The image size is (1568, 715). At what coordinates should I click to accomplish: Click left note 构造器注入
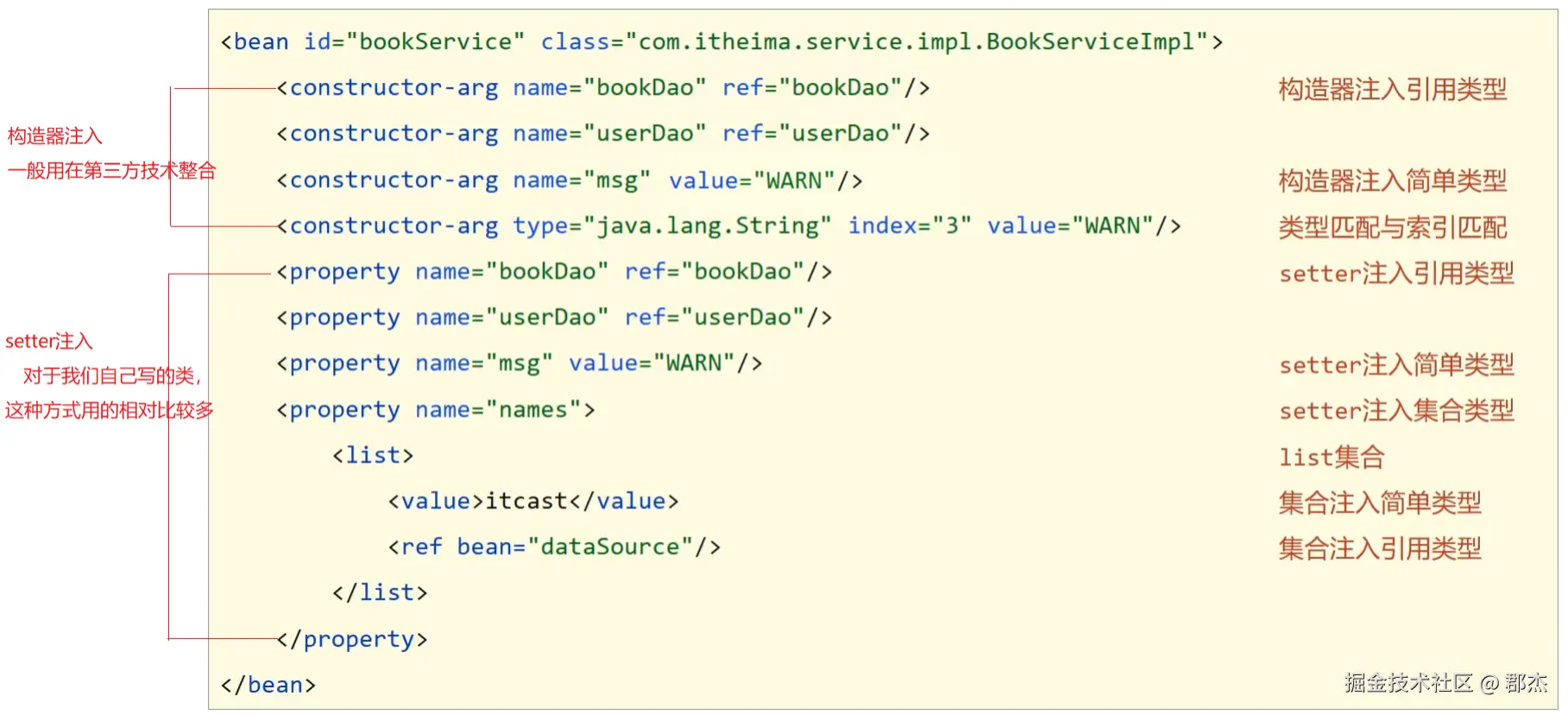pyautogui.click(x=55, y=136)
